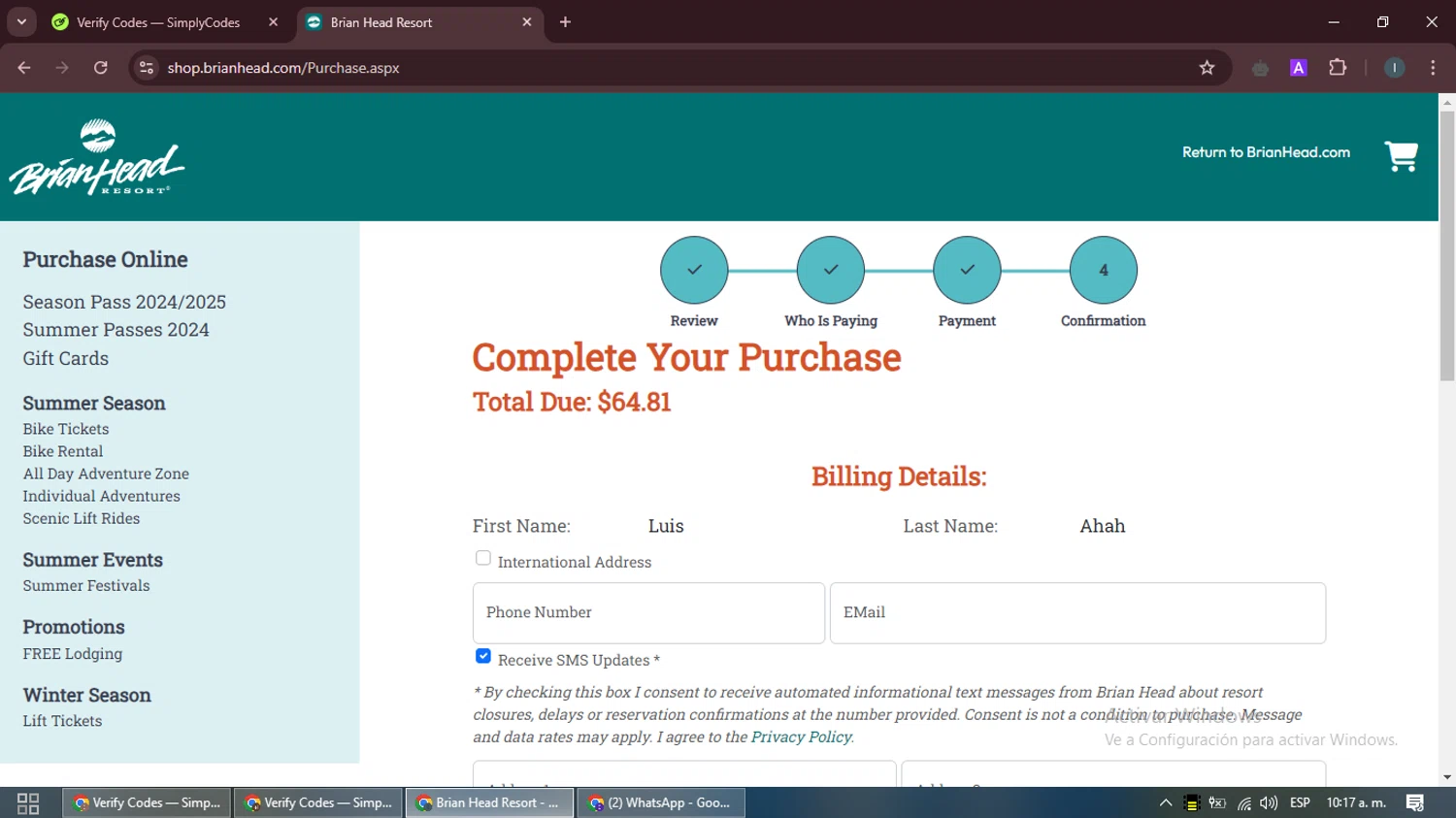Open Lift Tickets under Winter Season

(62, 721)
